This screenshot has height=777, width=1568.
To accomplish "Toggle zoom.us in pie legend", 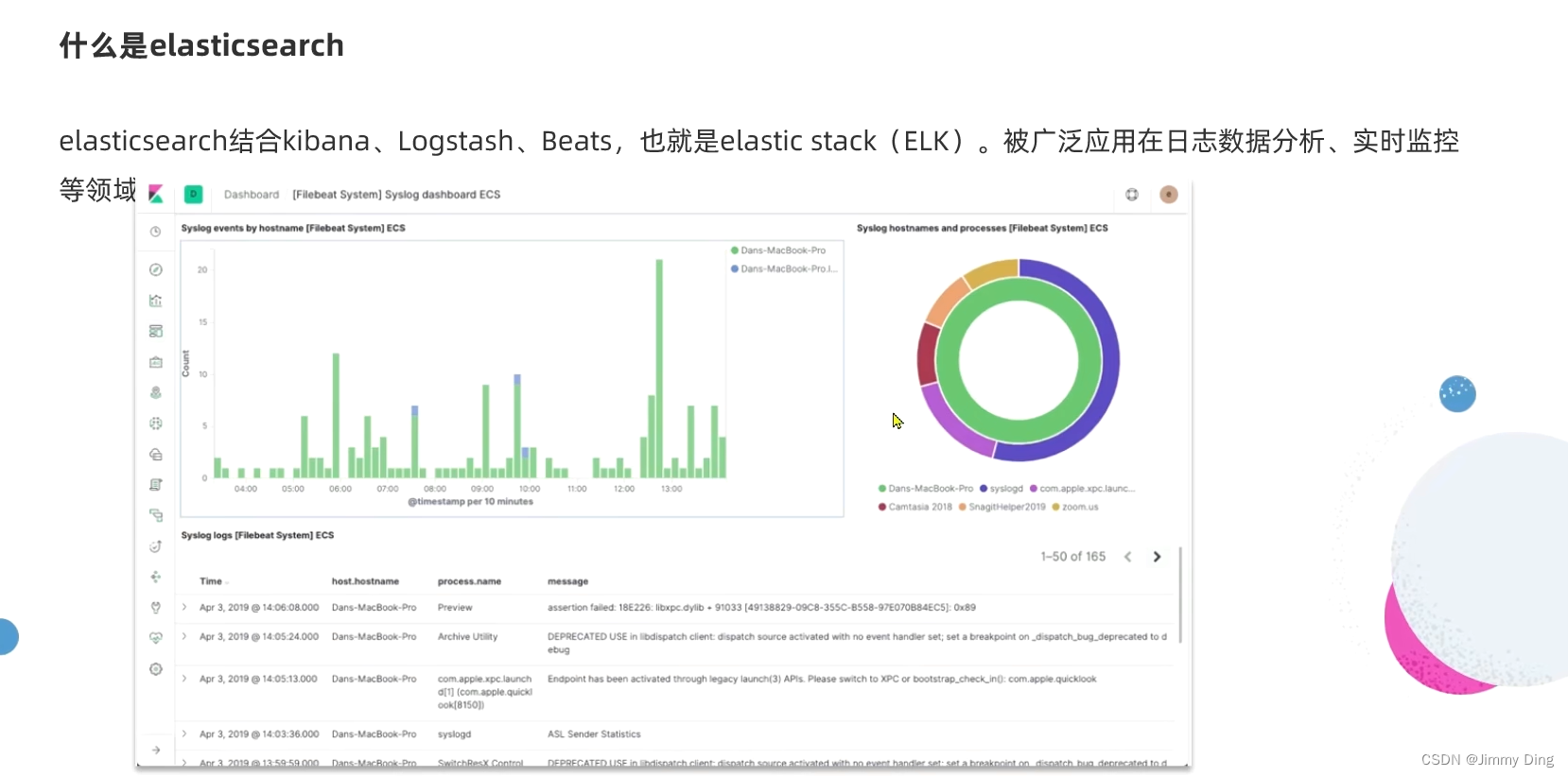I will tap(1074, 507).
